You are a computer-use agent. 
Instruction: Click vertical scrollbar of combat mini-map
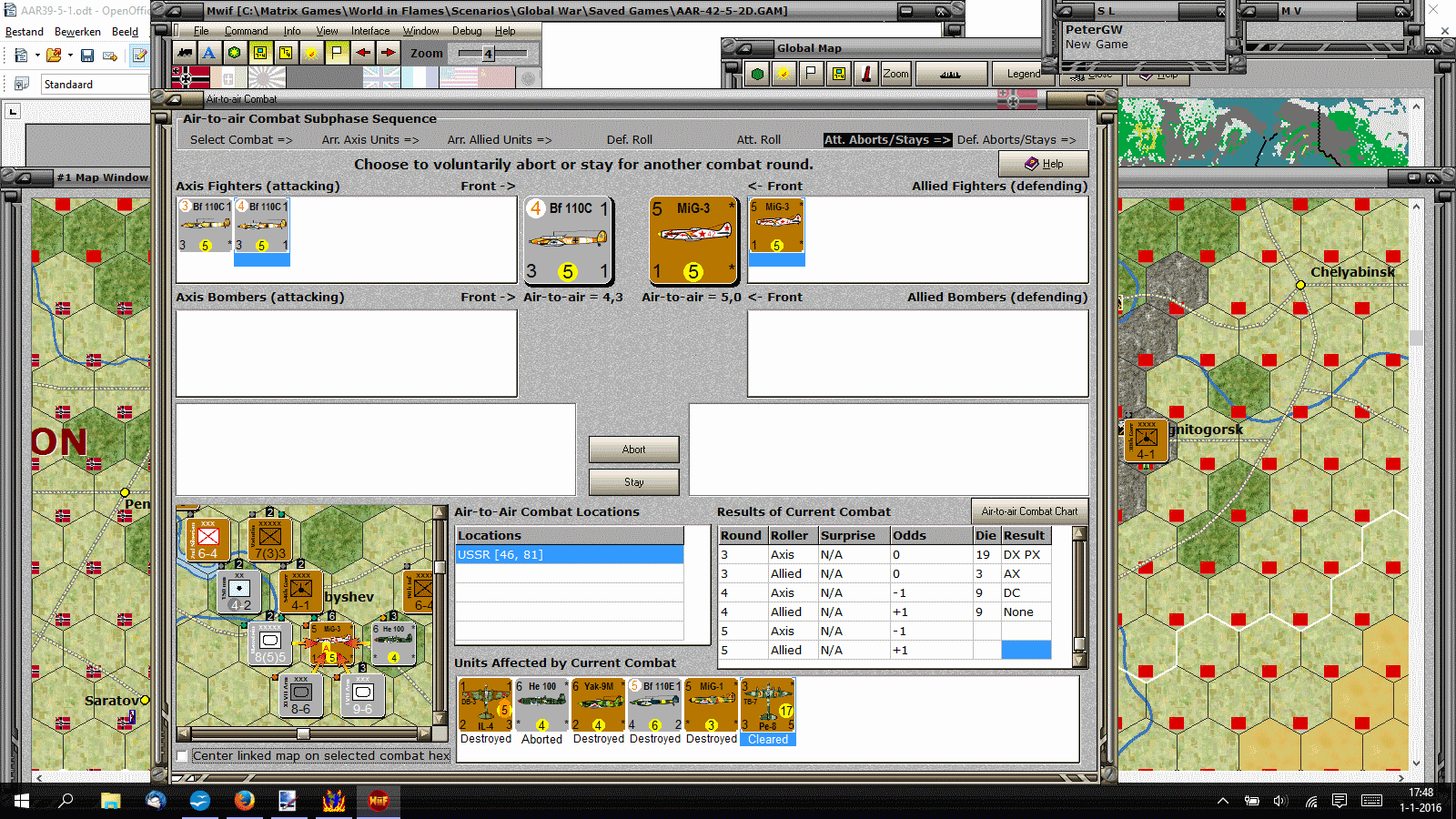[440, 616]
